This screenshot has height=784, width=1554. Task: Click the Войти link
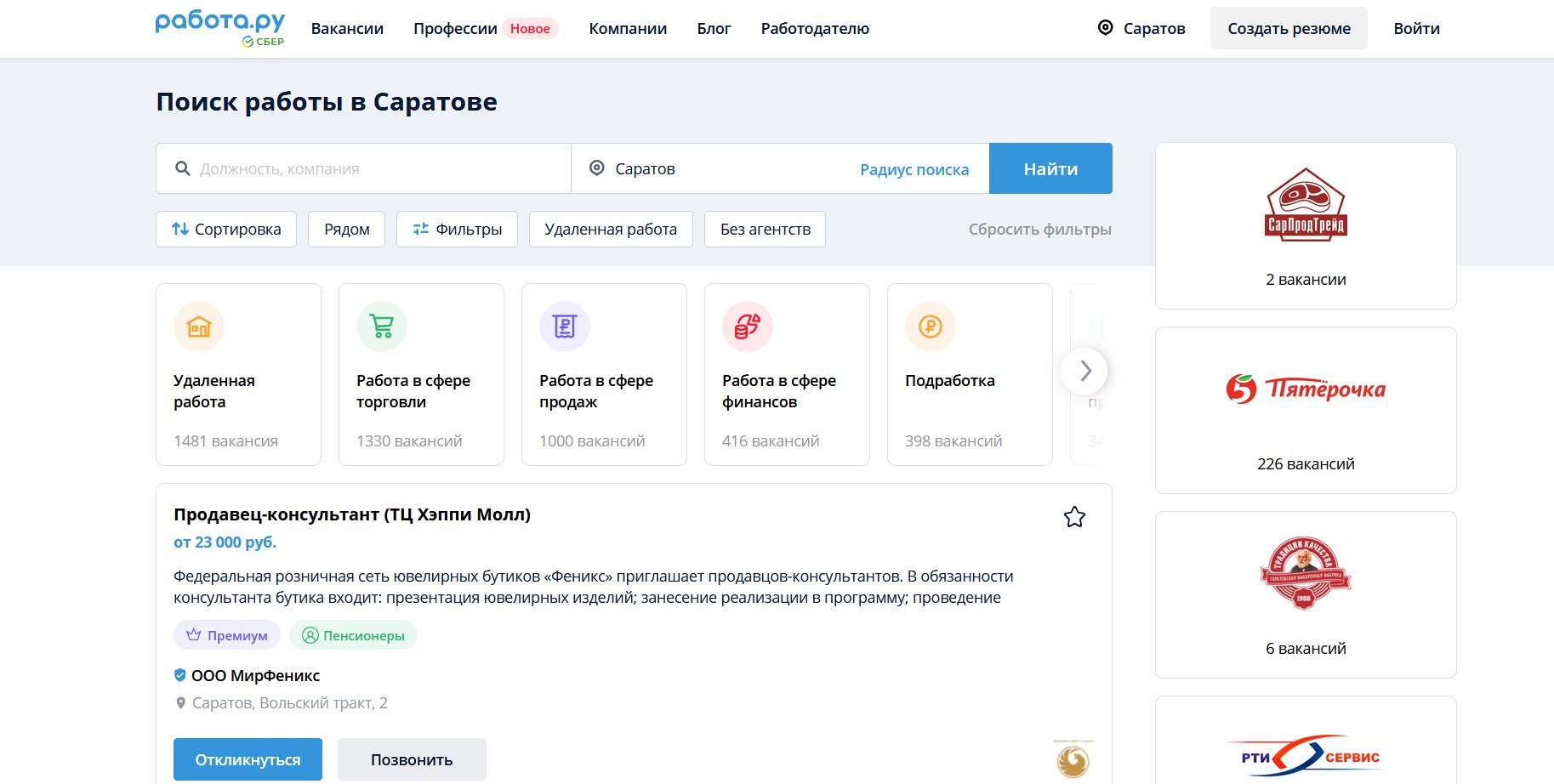[x=1416, y=28]
